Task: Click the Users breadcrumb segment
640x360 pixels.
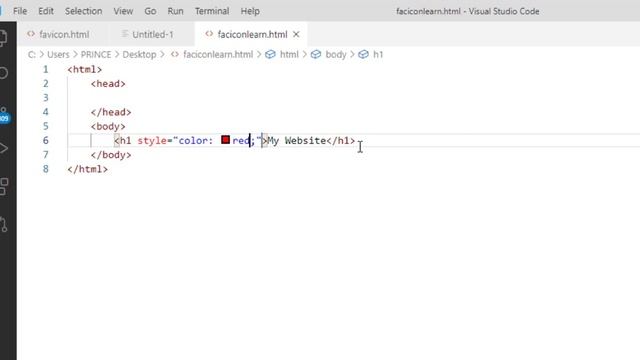Action: [x=58, y=54]
